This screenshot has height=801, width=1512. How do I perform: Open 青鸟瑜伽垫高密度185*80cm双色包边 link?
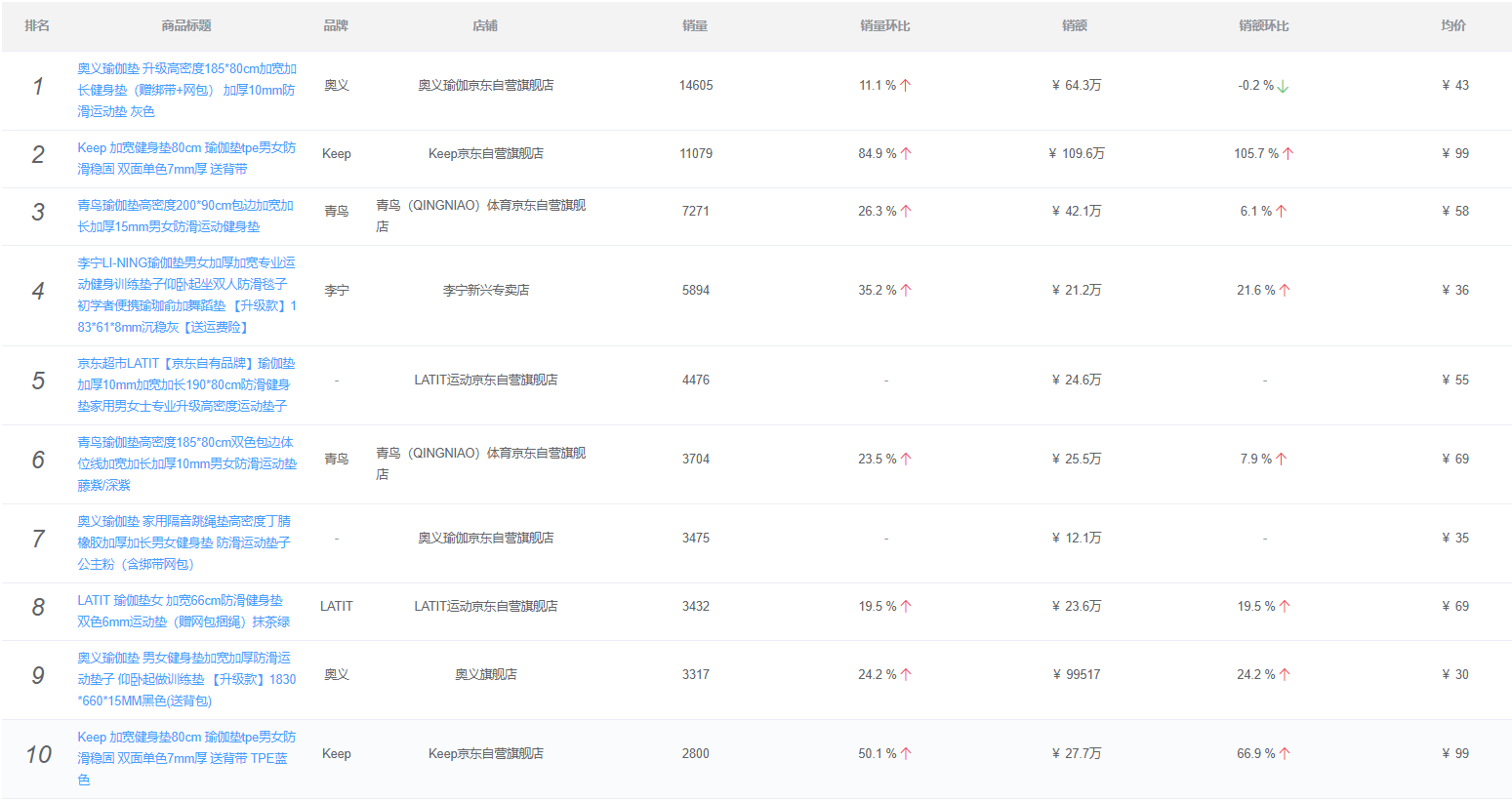point(186,463)
